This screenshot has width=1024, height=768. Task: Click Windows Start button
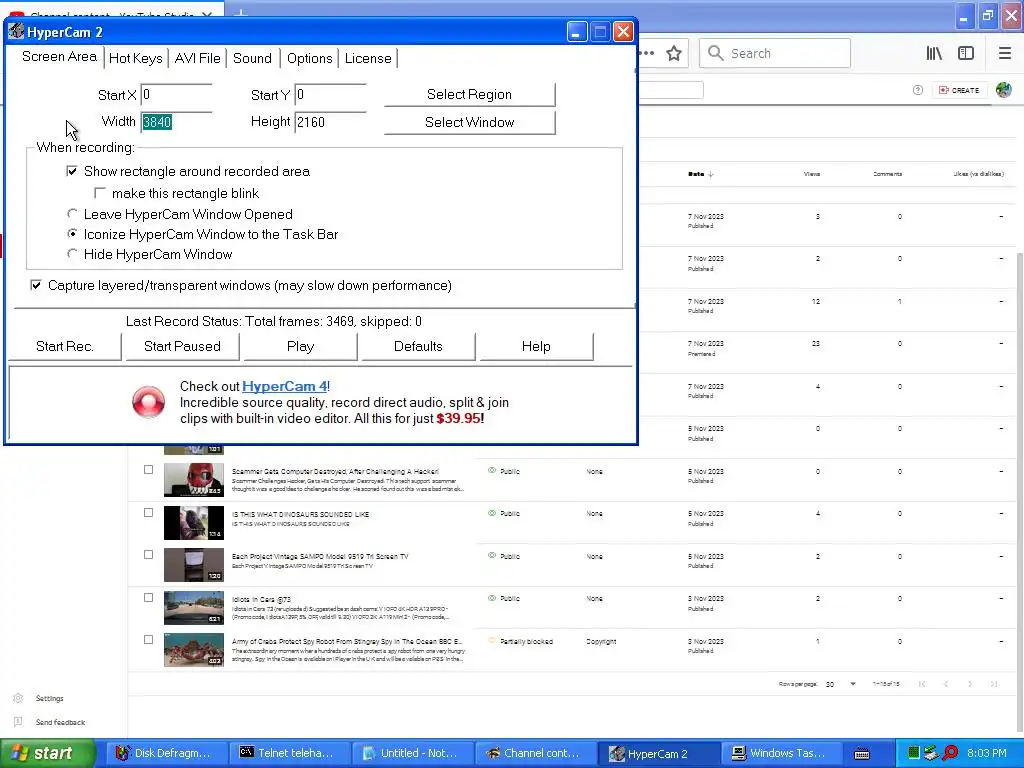click(48, 753)
